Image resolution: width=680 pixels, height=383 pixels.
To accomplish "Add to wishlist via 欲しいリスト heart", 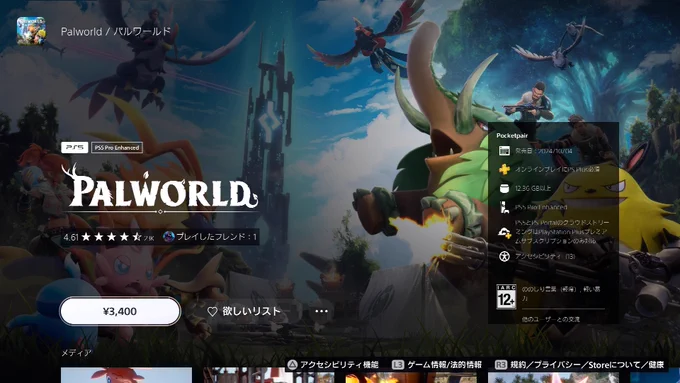I will coord(244,311).
